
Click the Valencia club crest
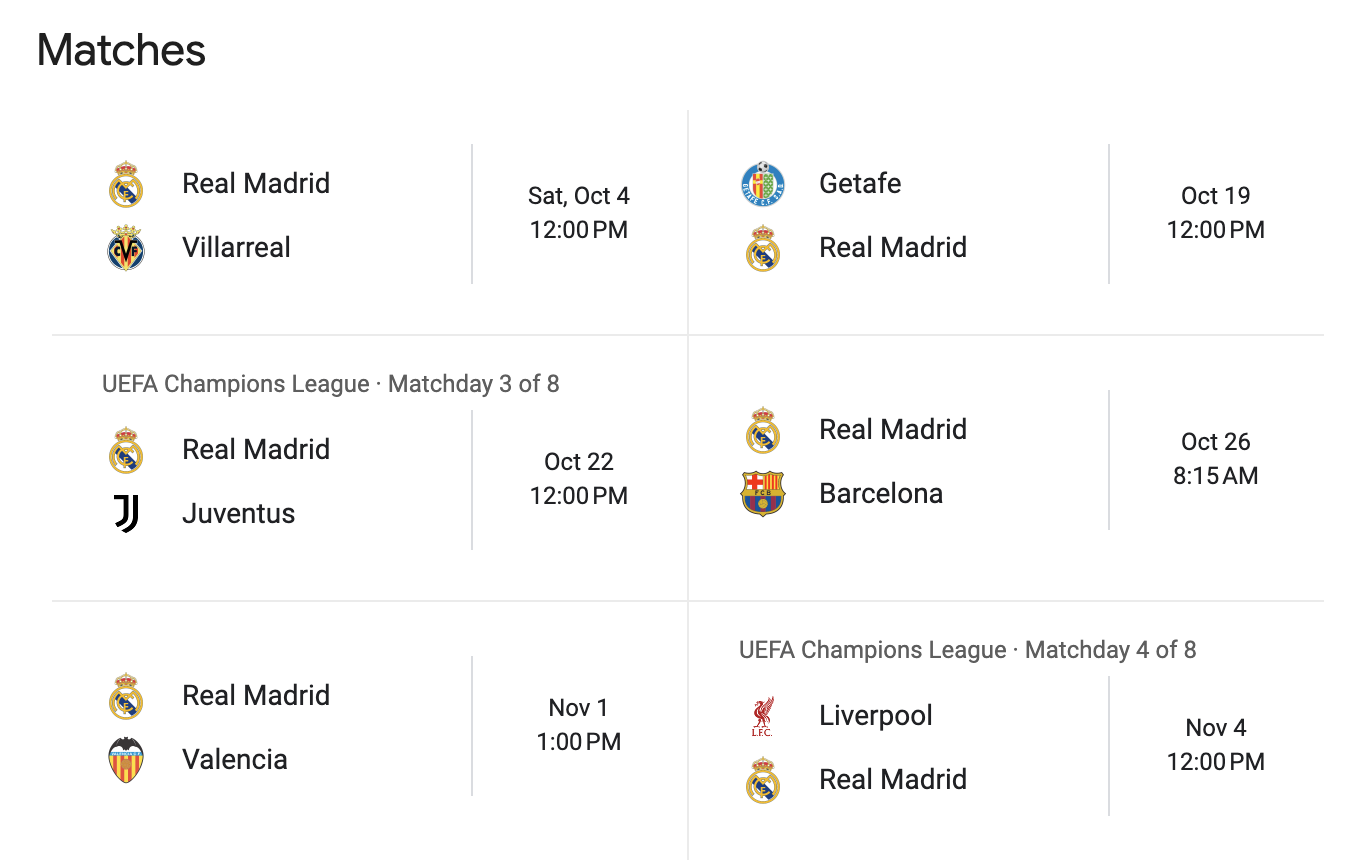click(x=126, y=760)
